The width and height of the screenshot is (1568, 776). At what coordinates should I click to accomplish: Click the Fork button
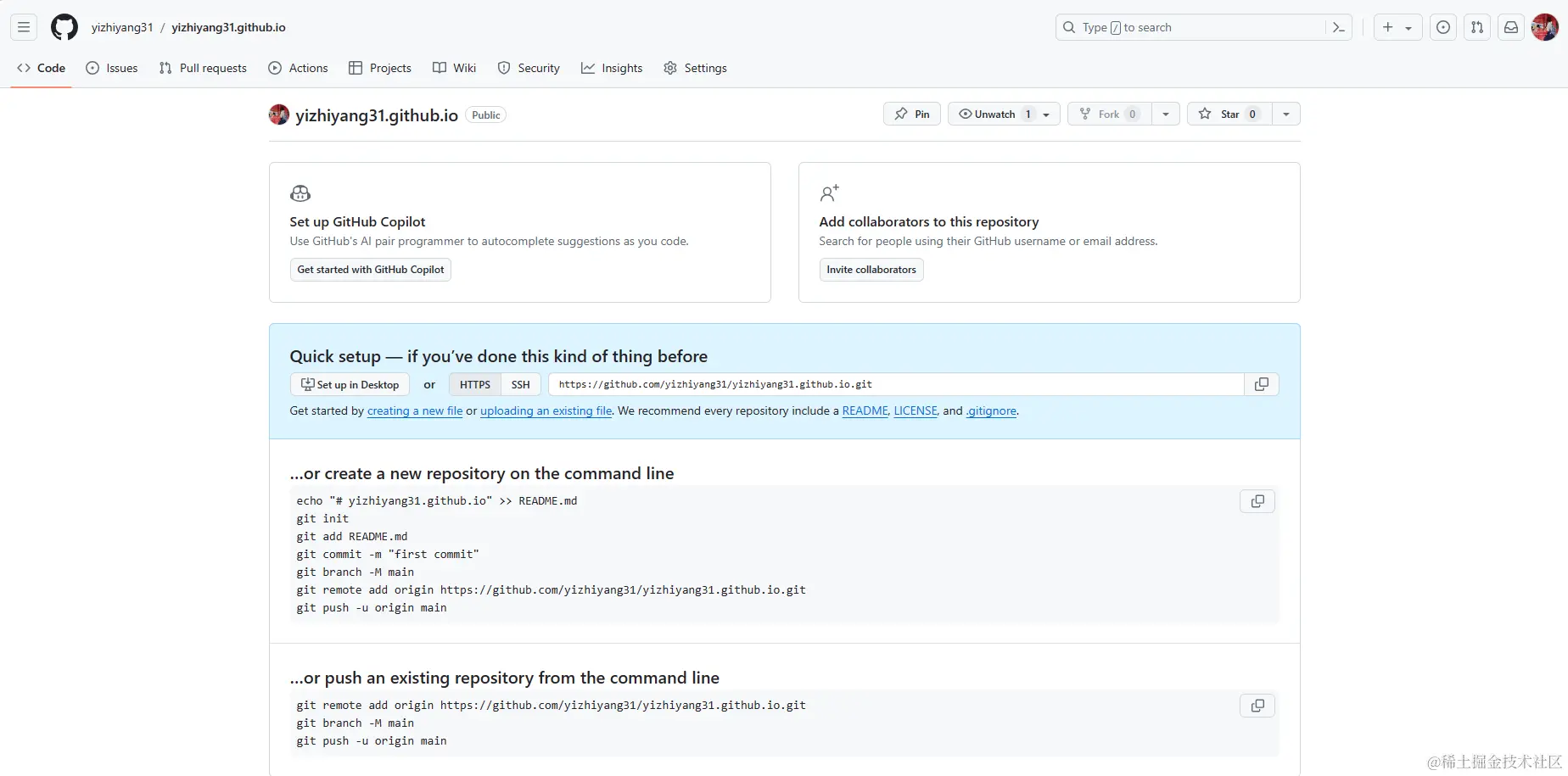tap(1110, 114)
